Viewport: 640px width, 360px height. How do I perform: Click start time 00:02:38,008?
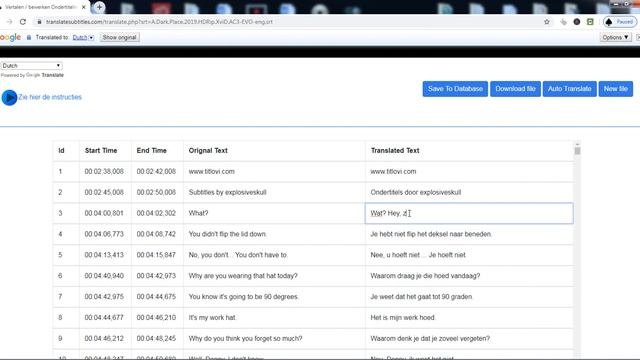(104, 171)
